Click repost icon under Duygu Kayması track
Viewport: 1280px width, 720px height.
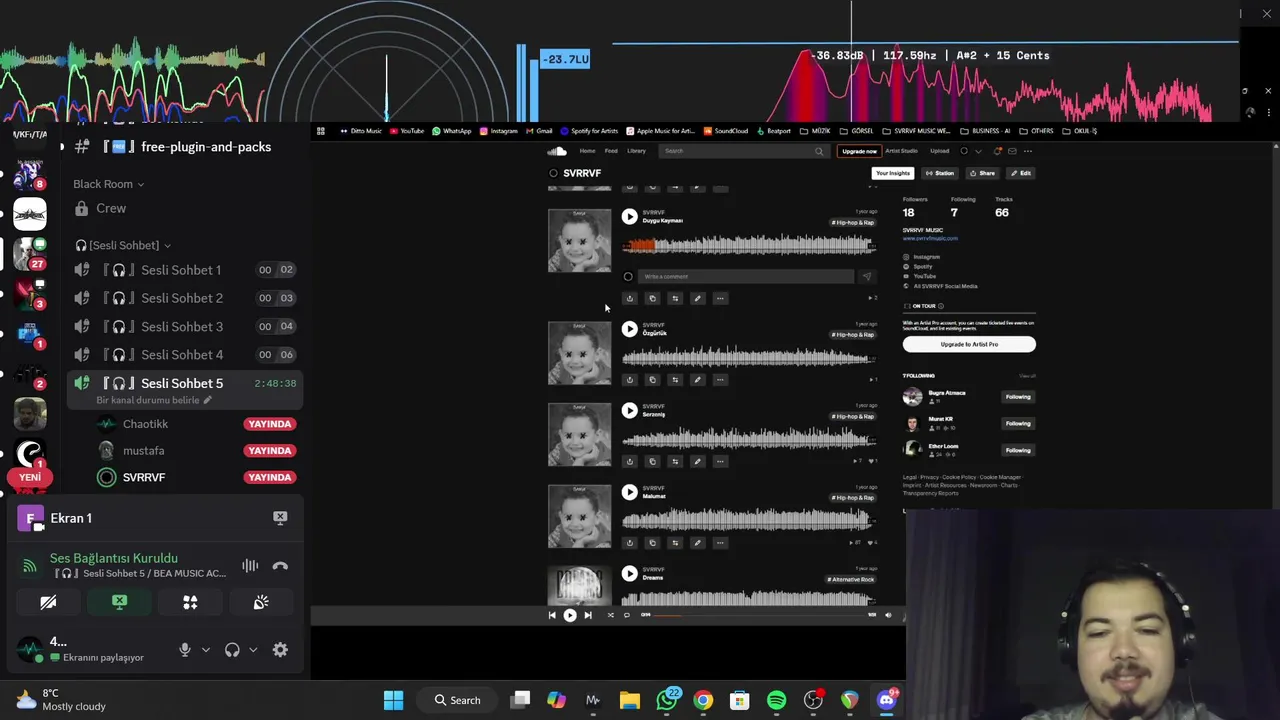coord(675,298)
